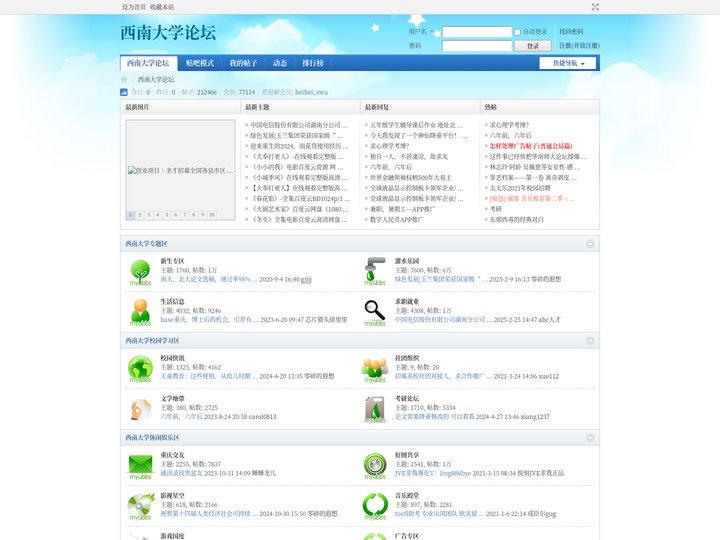Open the 新生专区 forum title
Screen dimensions: 720x540
pyautogui.click(x=172, y=261)
